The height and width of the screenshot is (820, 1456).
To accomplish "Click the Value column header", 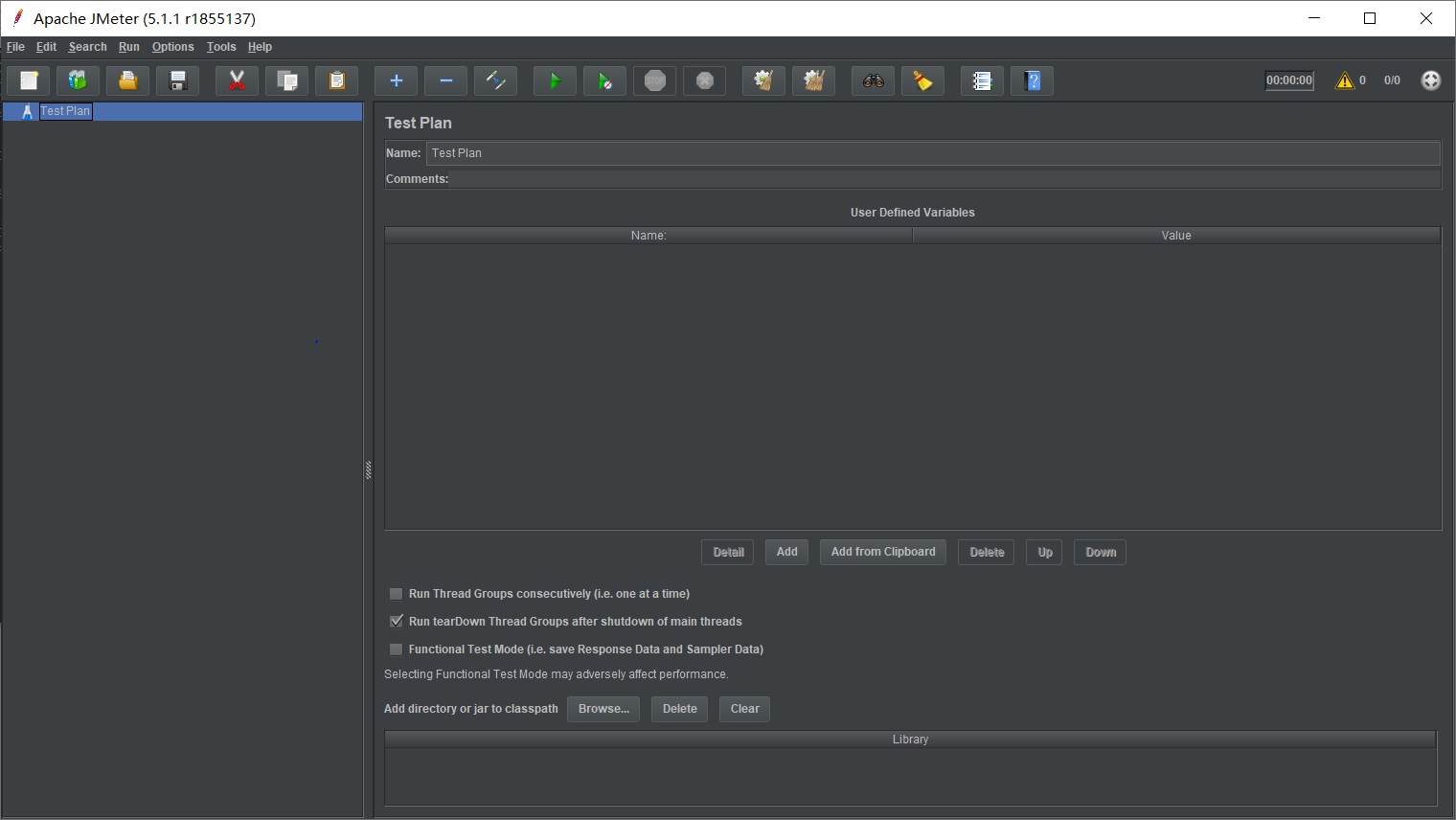I will pos(1176,236).
